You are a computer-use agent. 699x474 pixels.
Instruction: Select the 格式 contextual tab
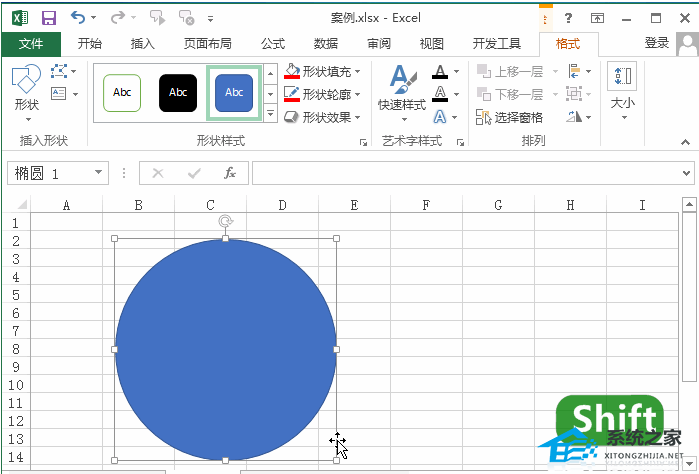pyautogui.click(x=568, y=44)
